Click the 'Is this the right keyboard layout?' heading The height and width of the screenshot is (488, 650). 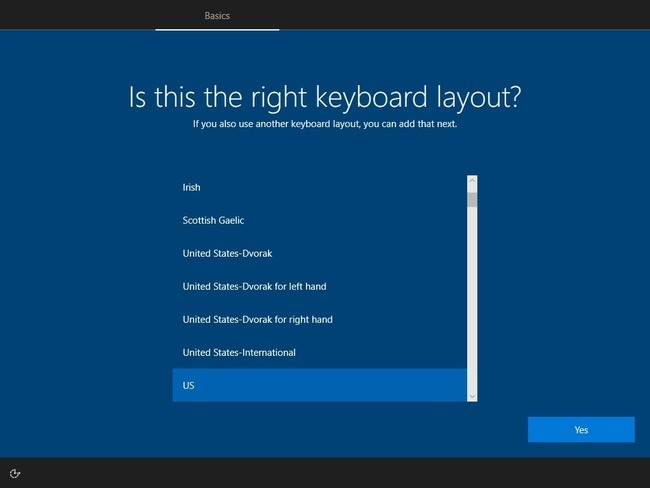[x=325, y=97]
